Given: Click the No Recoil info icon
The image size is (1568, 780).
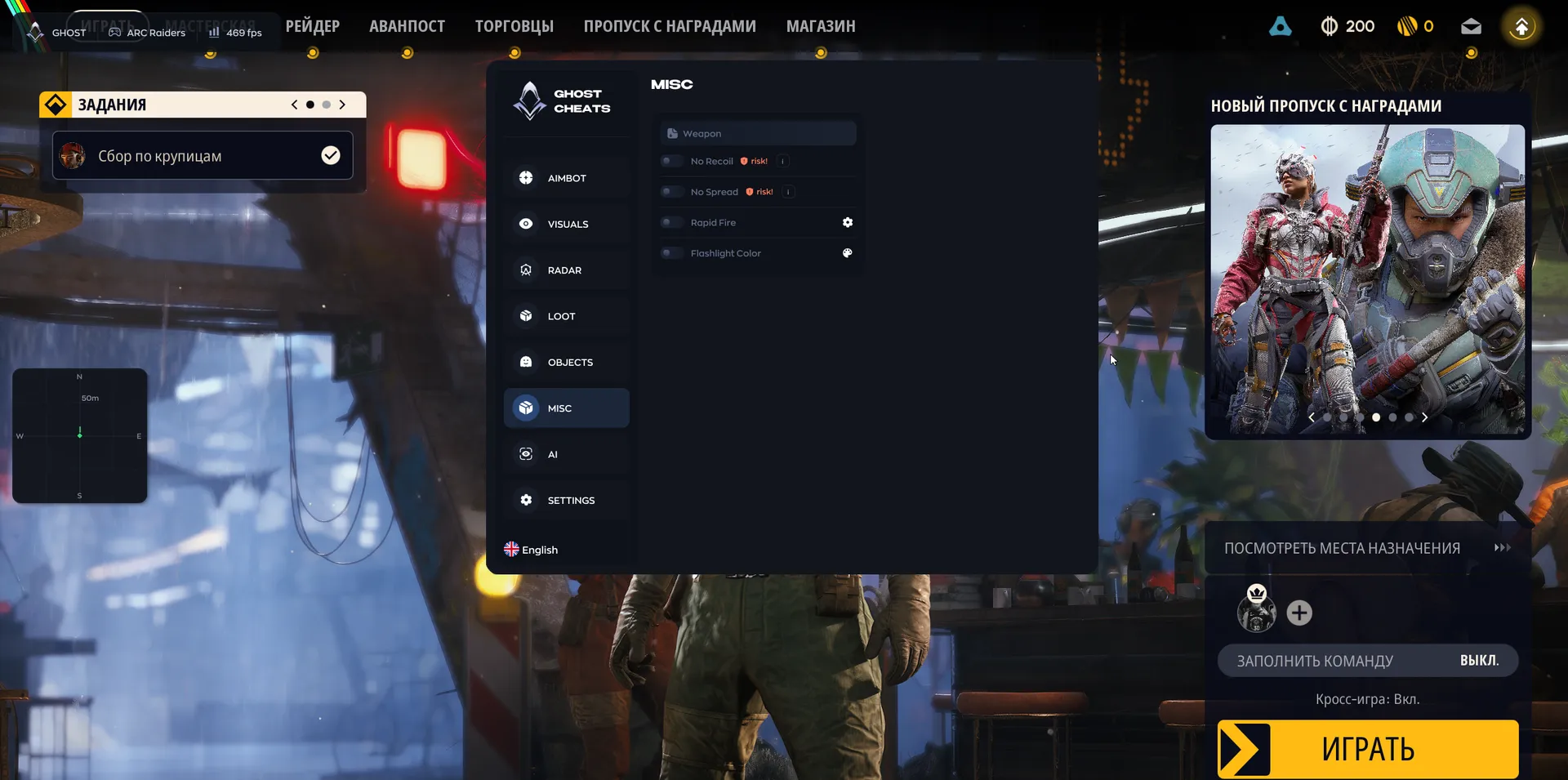Looking at the screenshot, I should [x=783, y=161].
